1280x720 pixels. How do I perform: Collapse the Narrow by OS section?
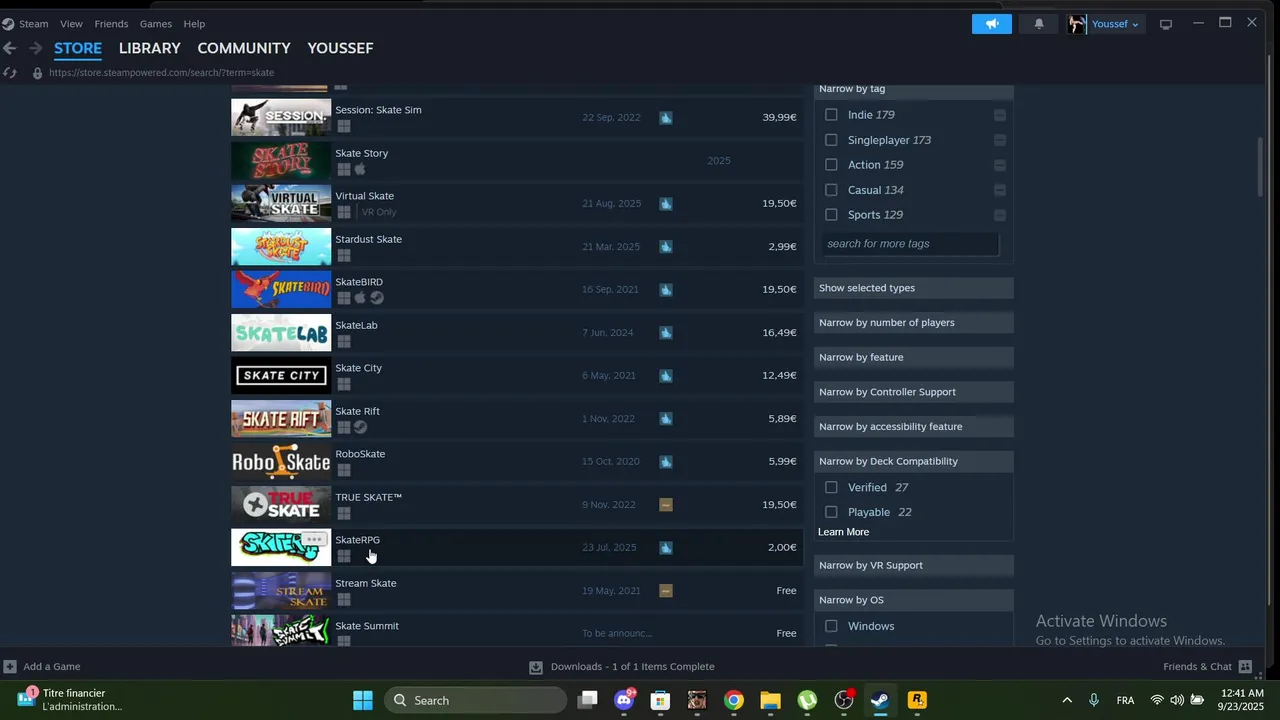click(x=913, y=600)
